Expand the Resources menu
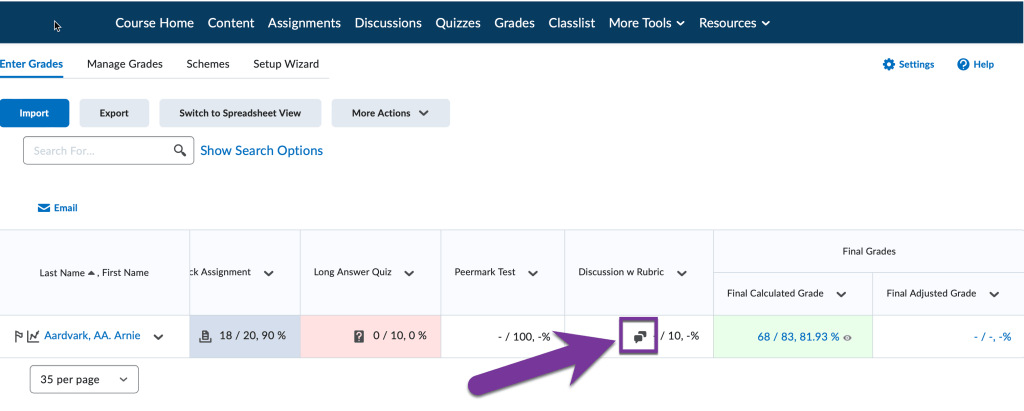Viewport: 1024px width, 411px height. (734, 23)
